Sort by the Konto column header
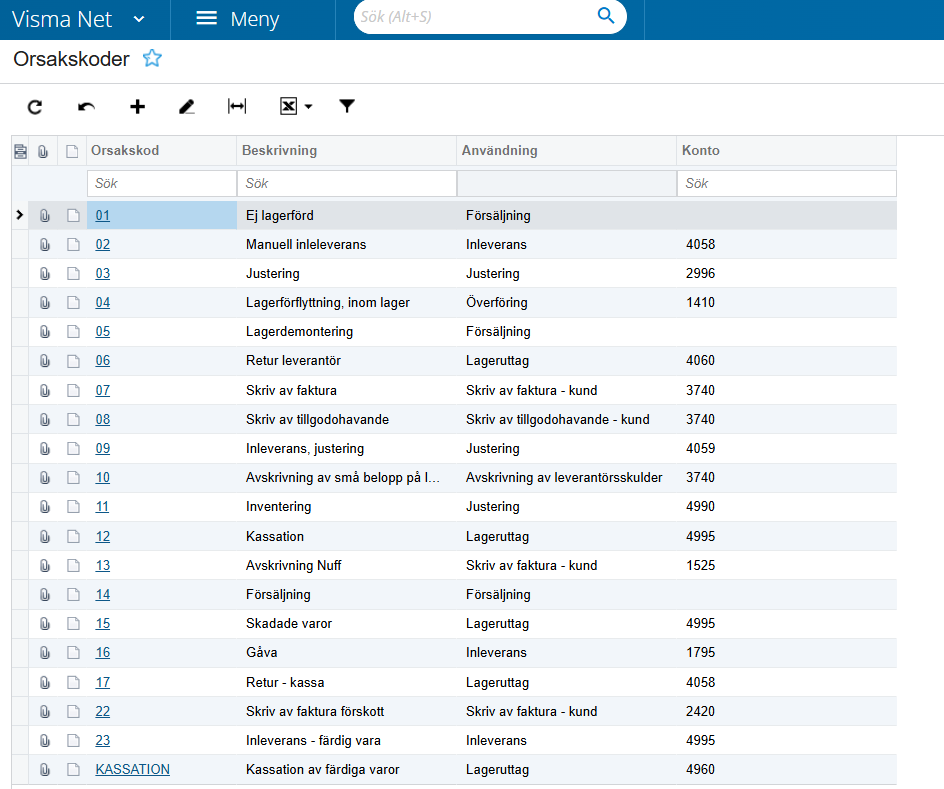Screen dimensions: 944x789 pyautogui.click(x=700, y=150)
